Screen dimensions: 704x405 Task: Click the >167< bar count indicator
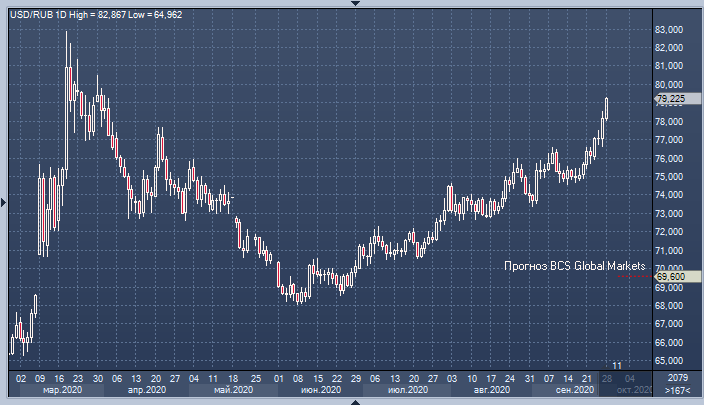click(677, 389)
